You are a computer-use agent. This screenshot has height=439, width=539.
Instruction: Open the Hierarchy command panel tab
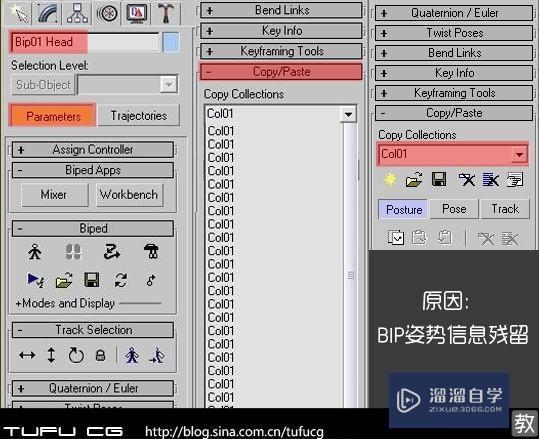pyautogui.click(x=77, y=13)
